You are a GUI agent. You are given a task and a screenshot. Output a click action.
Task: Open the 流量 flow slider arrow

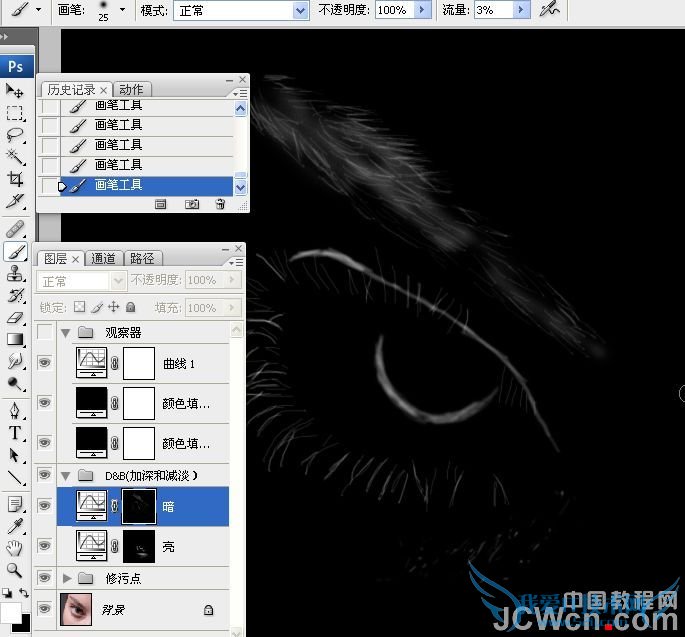click(x=521, y=10)
